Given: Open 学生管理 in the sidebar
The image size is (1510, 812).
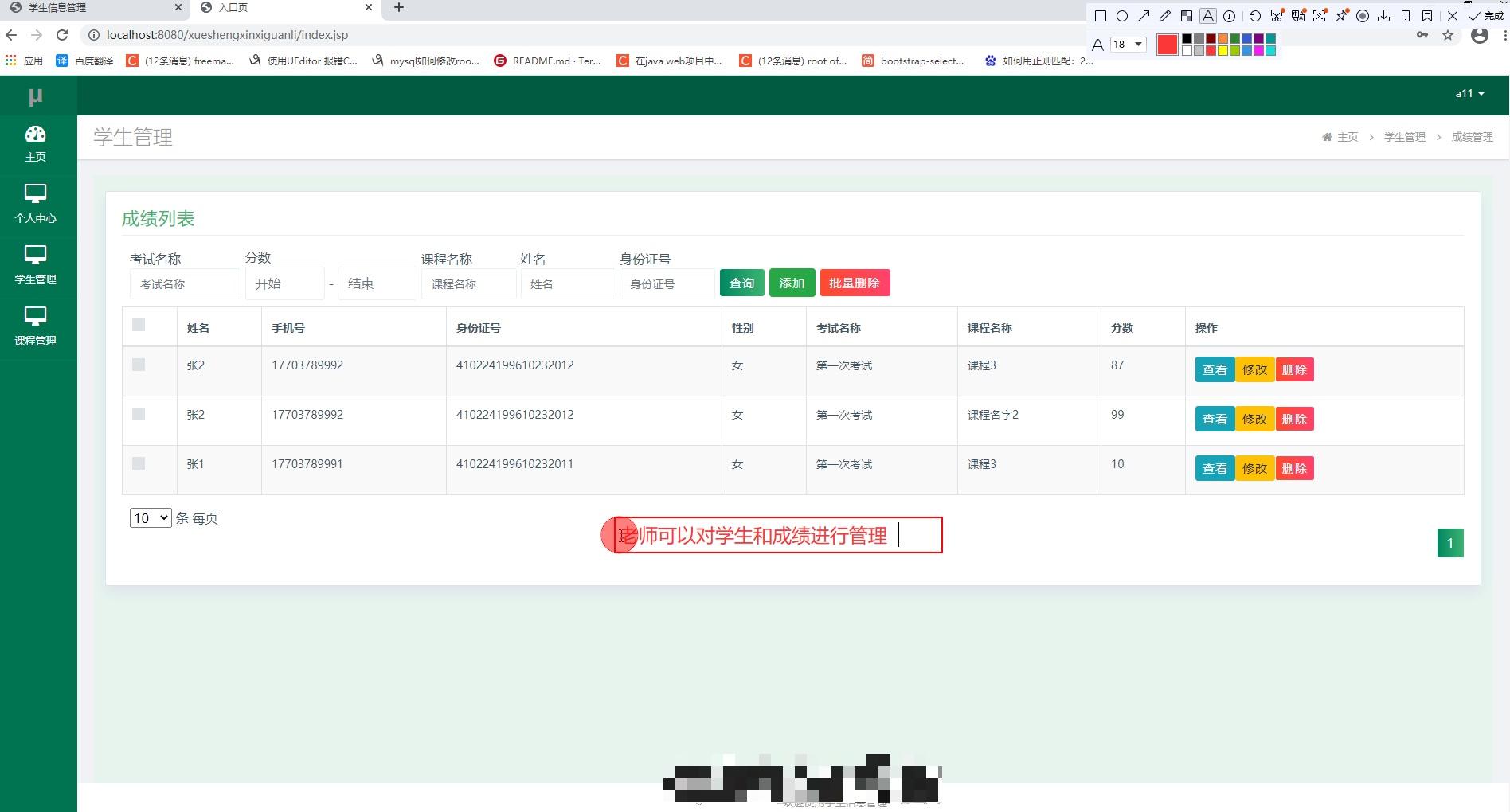Looking at the screenshot, I should coord(36,265).
